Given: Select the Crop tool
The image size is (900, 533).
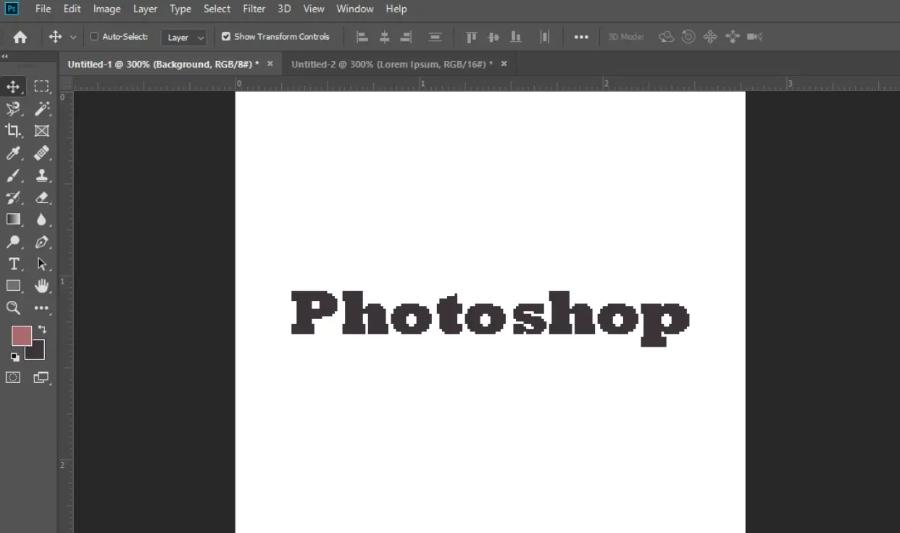Looking at the screenshot, I should (x=13, y=131).
